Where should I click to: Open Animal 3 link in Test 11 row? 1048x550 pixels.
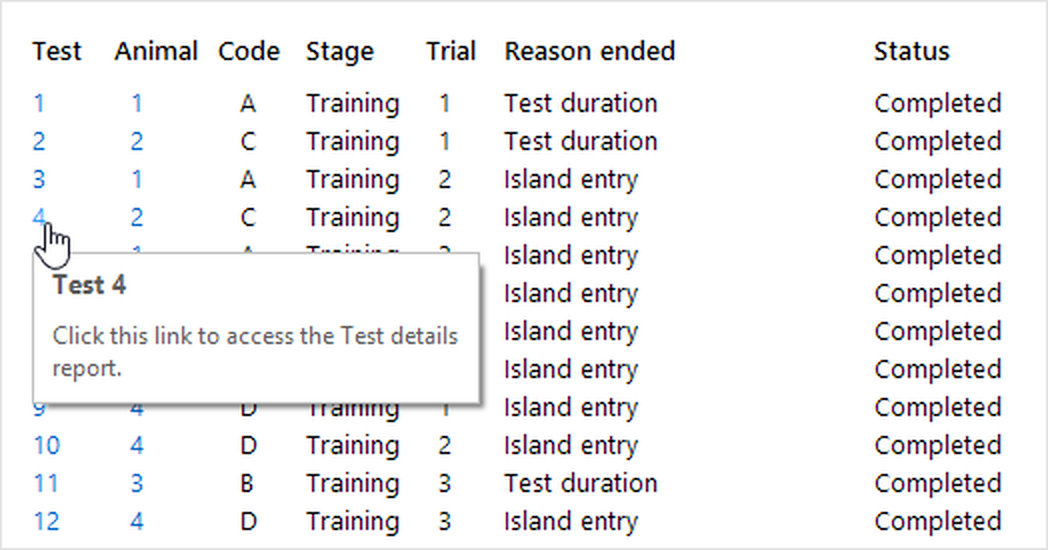click(136, 484)
